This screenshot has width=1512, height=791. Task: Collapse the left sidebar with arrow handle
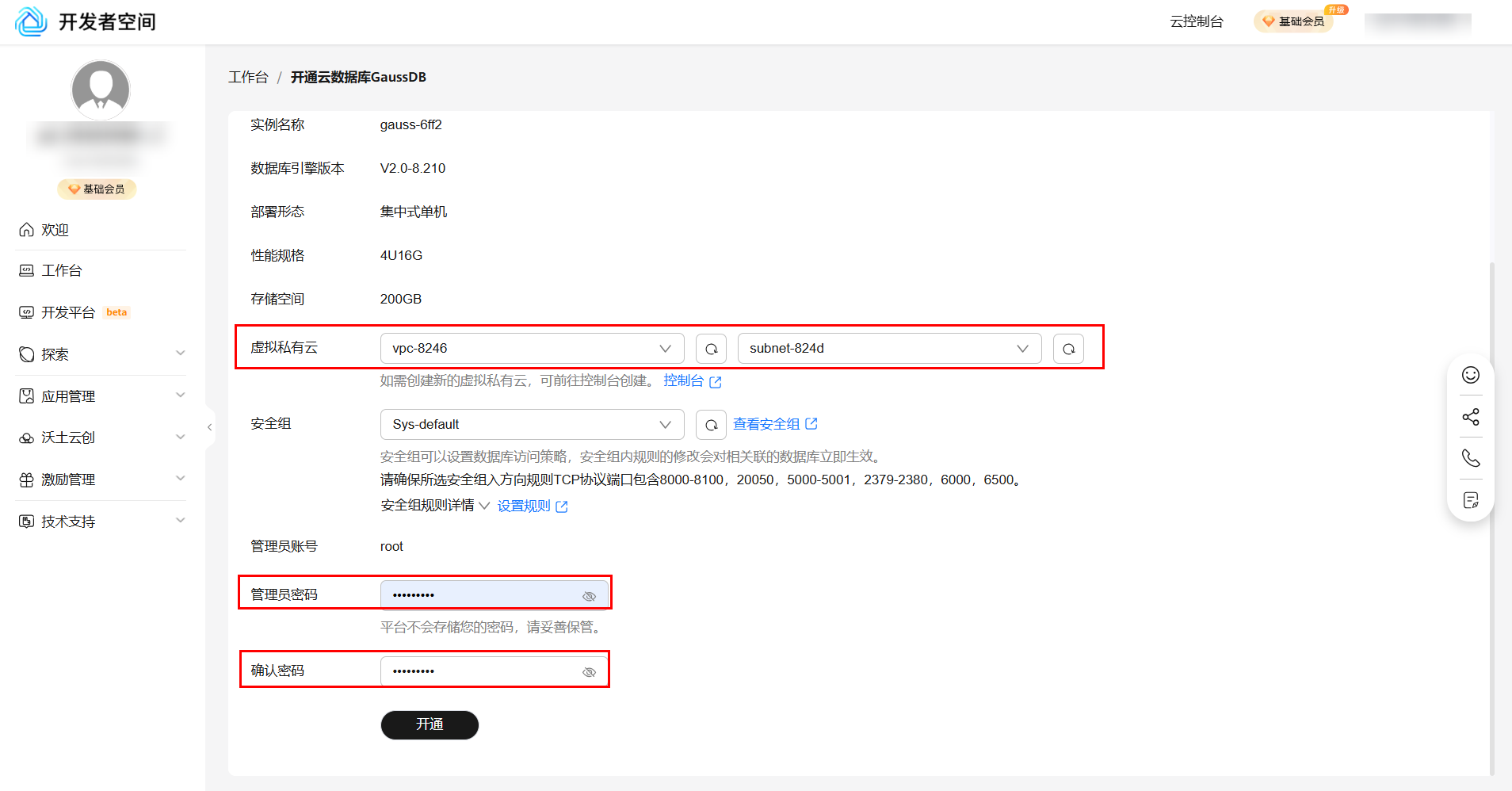click(x=209, y=427)
